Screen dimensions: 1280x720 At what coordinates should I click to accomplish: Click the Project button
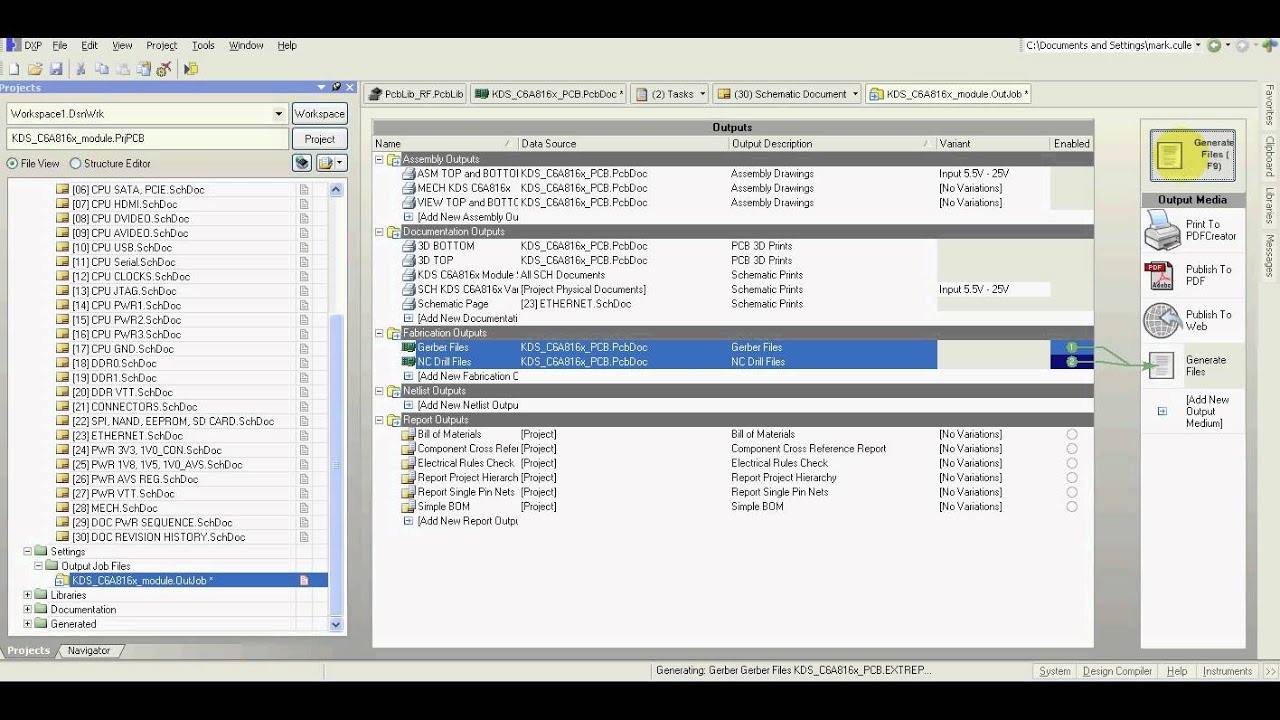(x=319, y=139)
